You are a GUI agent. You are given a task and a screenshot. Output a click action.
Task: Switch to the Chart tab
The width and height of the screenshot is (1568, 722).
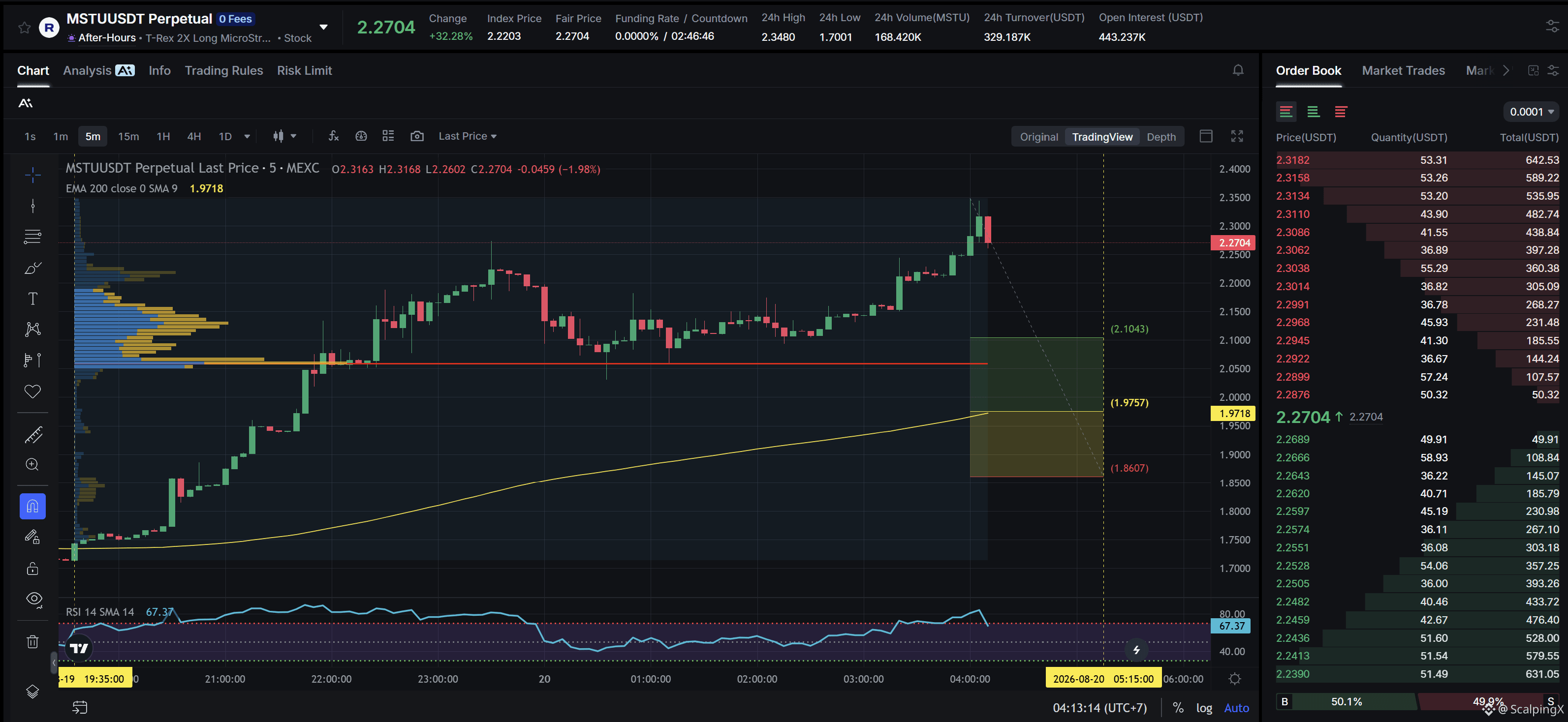(33, 70)
